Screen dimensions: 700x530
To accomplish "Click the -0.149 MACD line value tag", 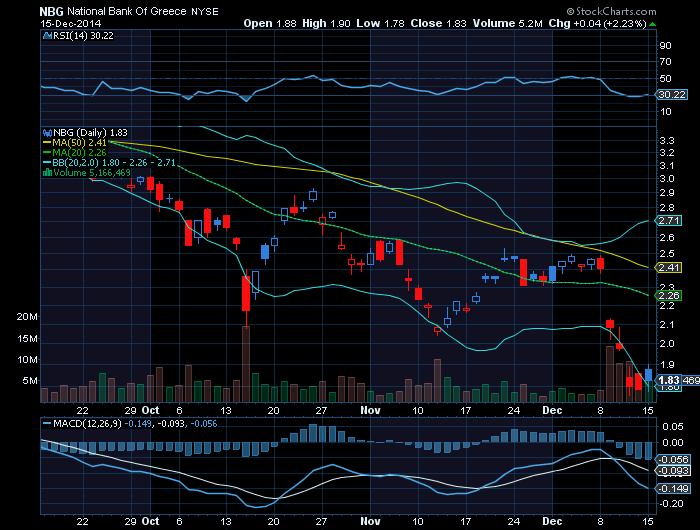I will coord(673,489).
